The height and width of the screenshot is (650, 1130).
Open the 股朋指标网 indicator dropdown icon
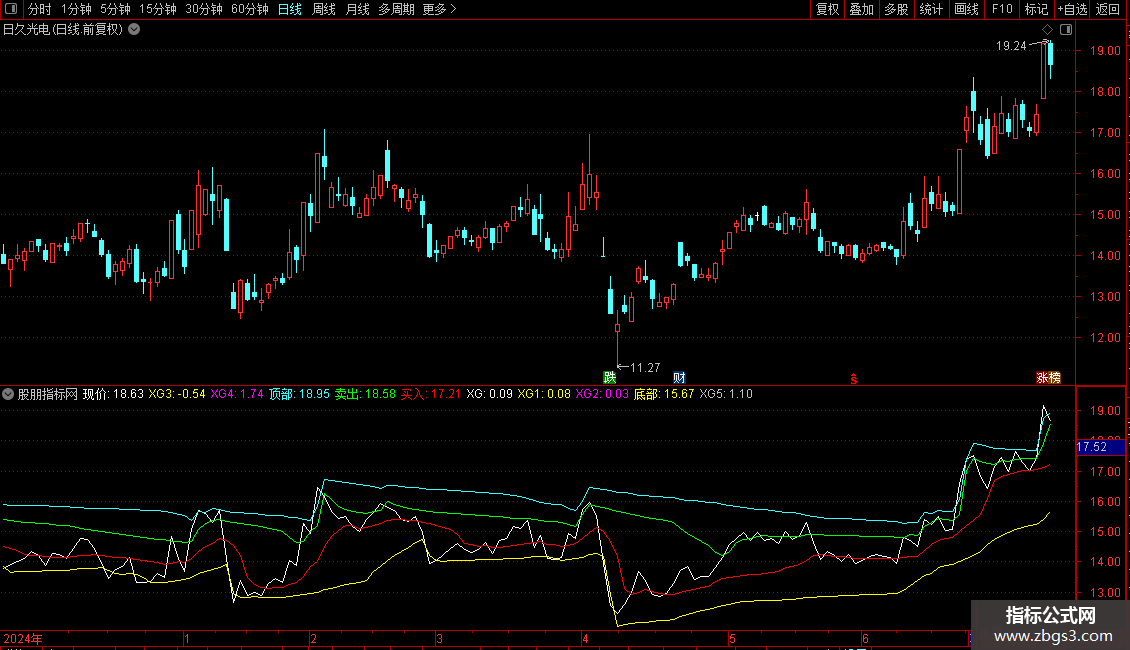8,394
